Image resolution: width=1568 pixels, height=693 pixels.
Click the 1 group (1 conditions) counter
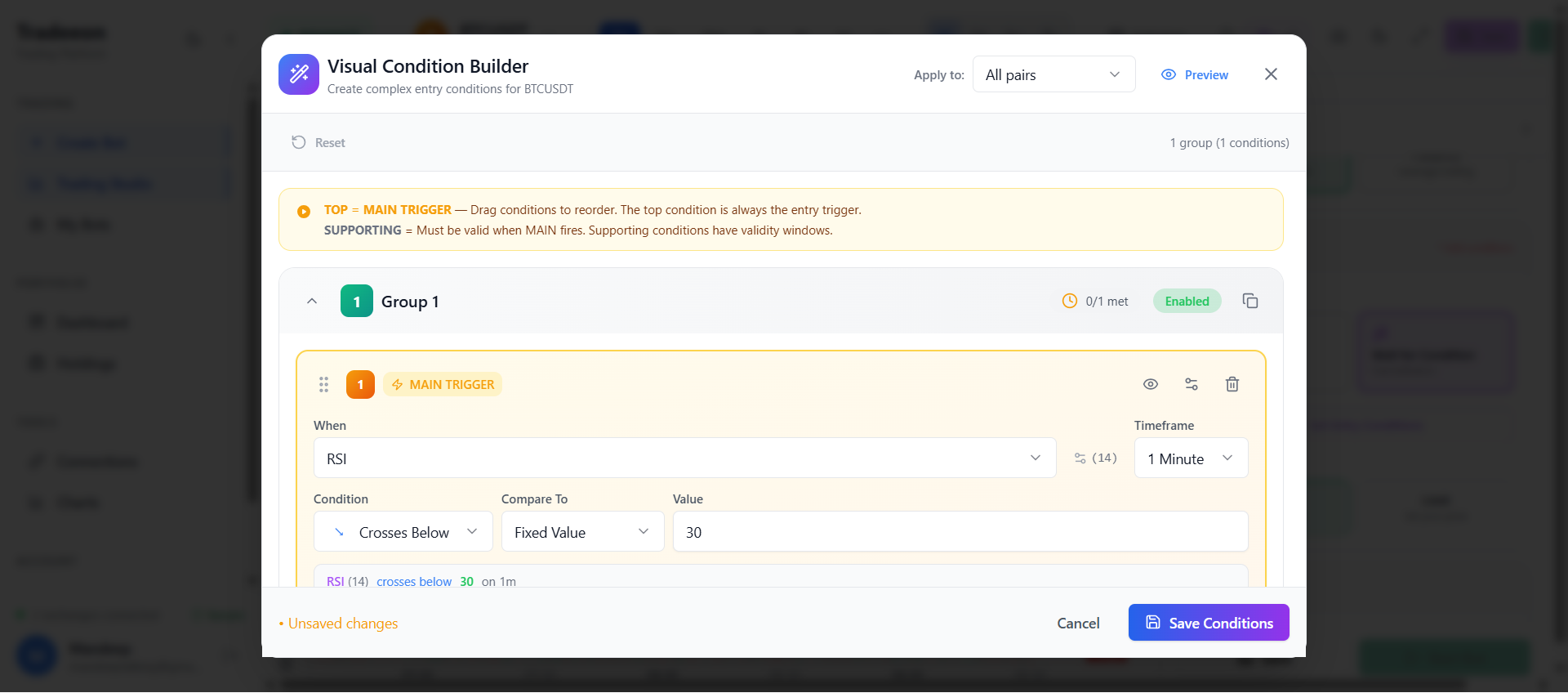(1229, 142)
